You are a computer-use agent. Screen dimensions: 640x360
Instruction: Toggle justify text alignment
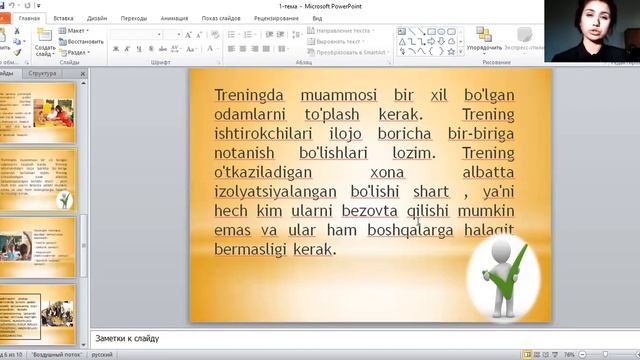coord(266,49)
